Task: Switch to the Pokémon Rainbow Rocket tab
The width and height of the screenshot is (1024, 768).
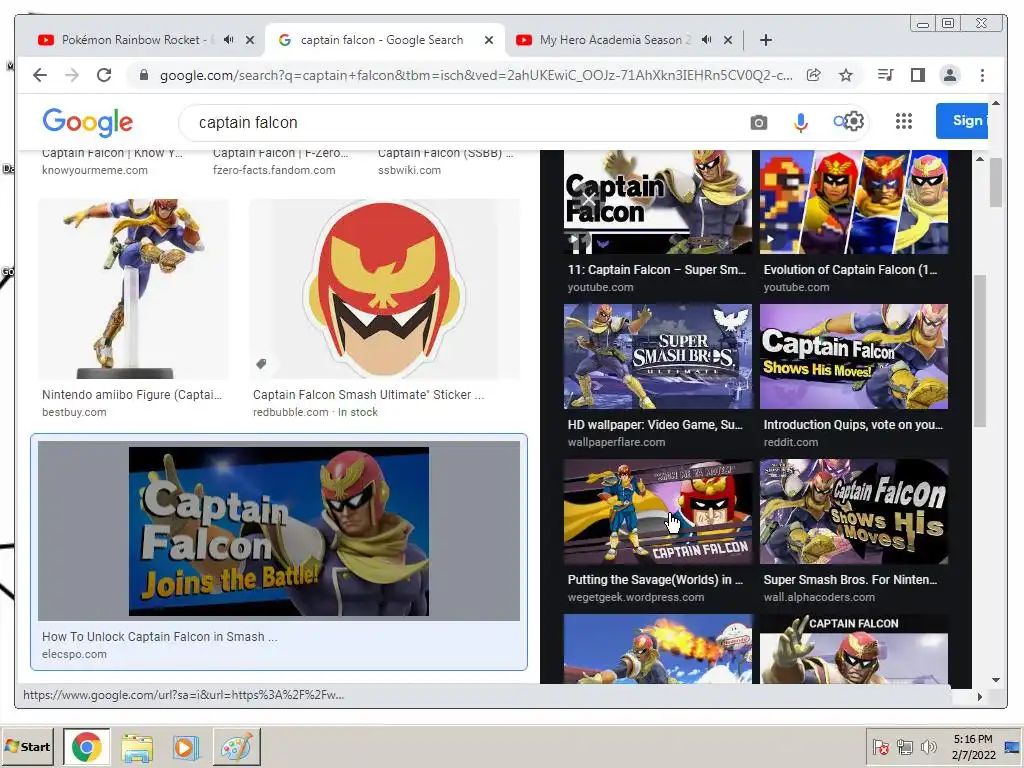Action: pos(134,40)
